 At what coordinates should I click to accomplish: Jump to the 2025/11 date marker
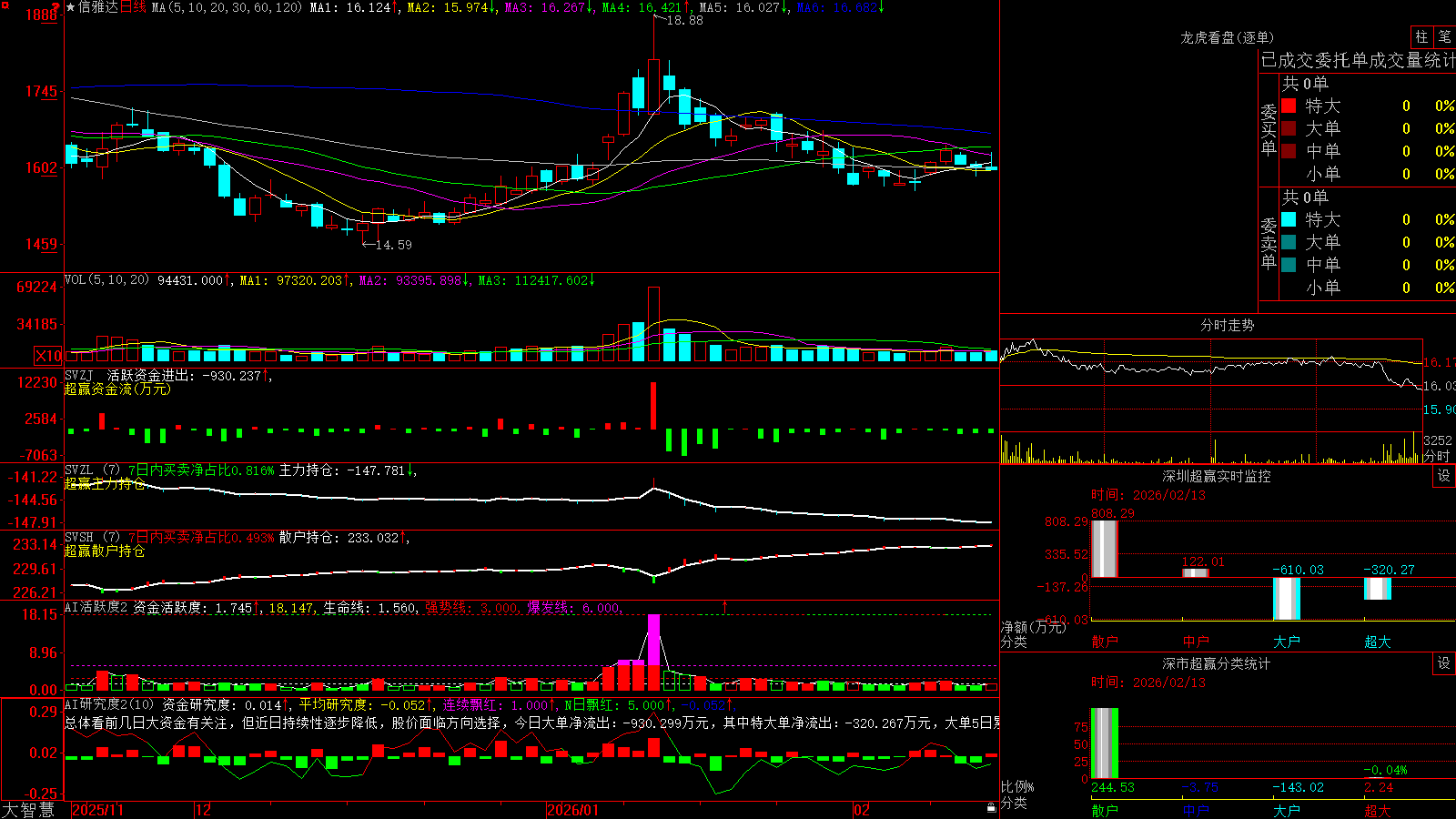pyautogui.click(x=97, y=810)
